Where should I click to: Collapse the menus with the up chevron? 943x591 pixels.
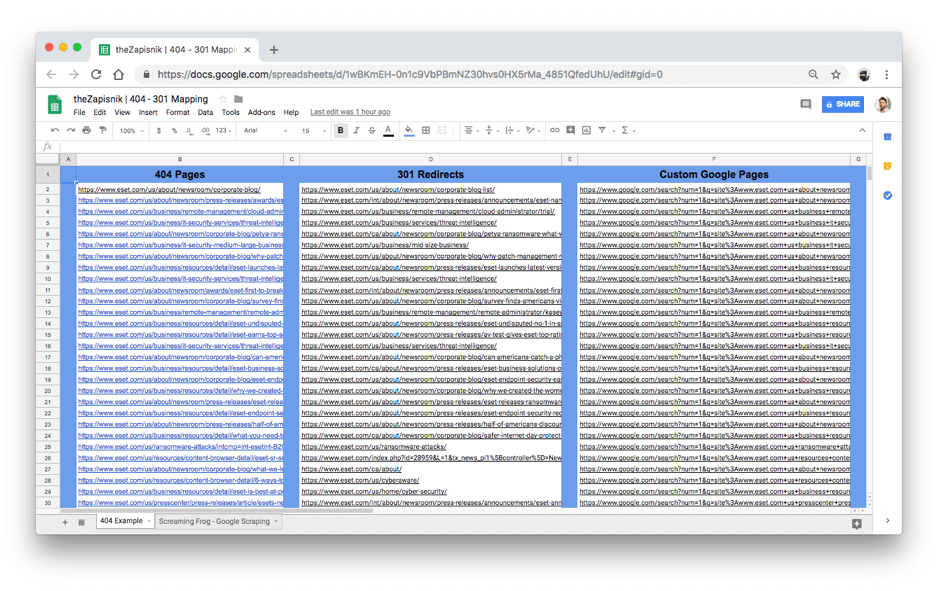[x=862, y=130]
